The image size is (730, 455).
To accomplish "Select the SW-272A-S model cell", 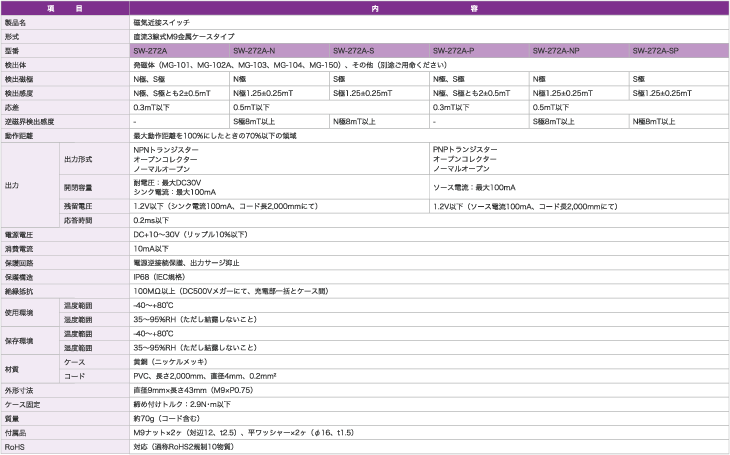I will (x=353, y=49).
